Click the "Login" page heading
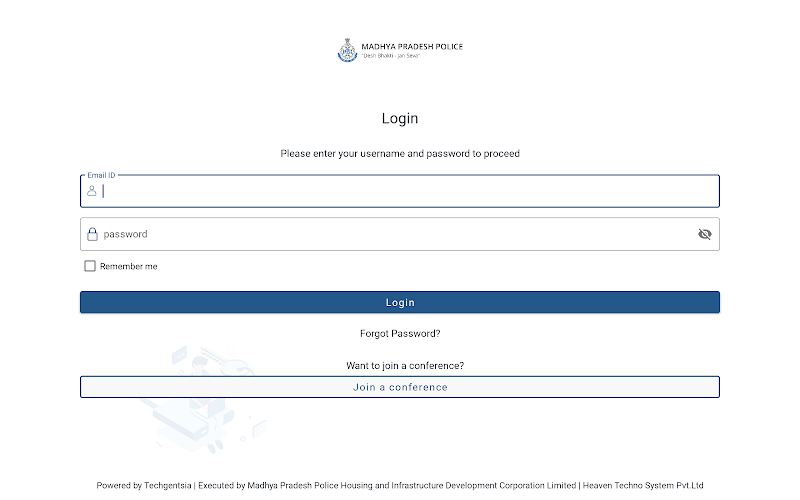 [x=400, y=118]
